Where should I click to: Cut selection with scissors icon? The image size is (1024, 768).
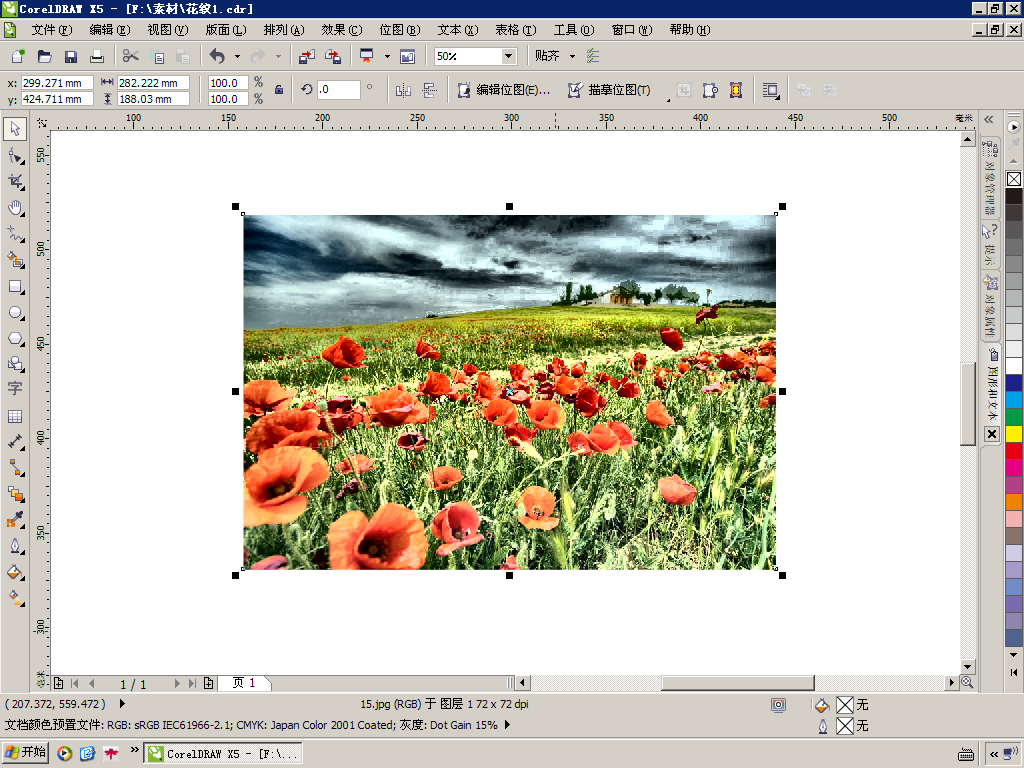click(131, 56)
